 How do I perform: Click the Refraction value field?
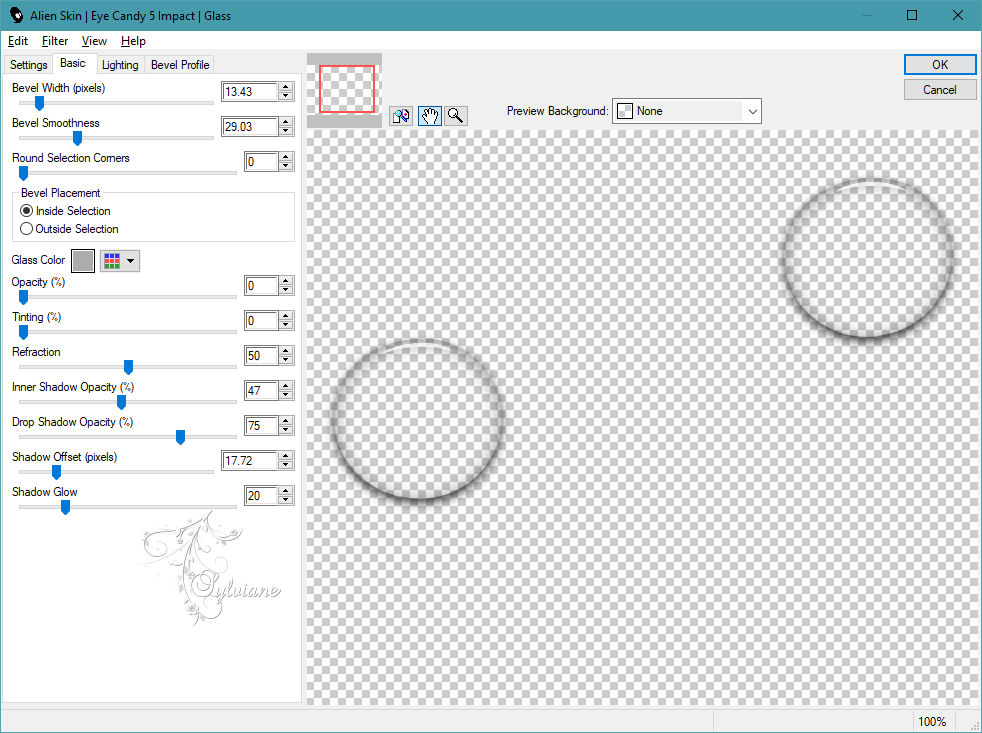click(x=261, y=356)
